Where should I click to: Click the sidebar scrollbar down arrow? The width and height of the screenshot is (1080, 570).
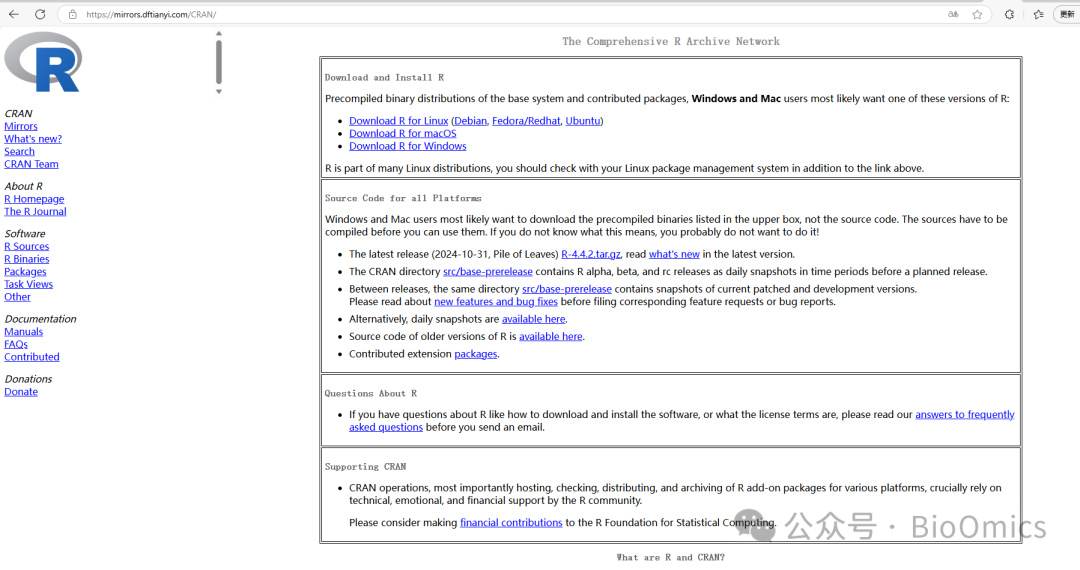tap(219, 92)
